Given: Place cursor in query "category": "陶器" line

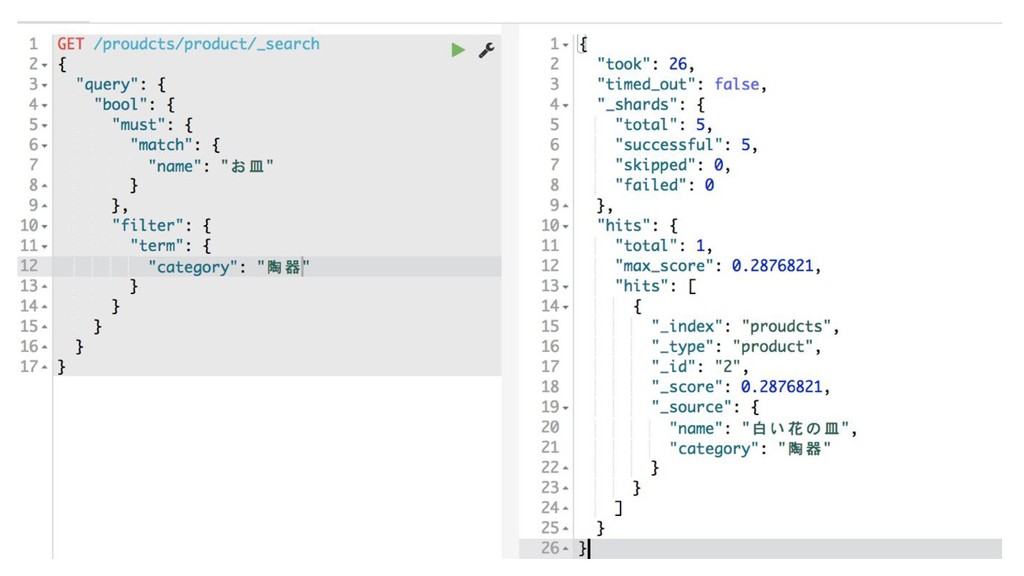Looking at the screenshot, I should 229,266.
